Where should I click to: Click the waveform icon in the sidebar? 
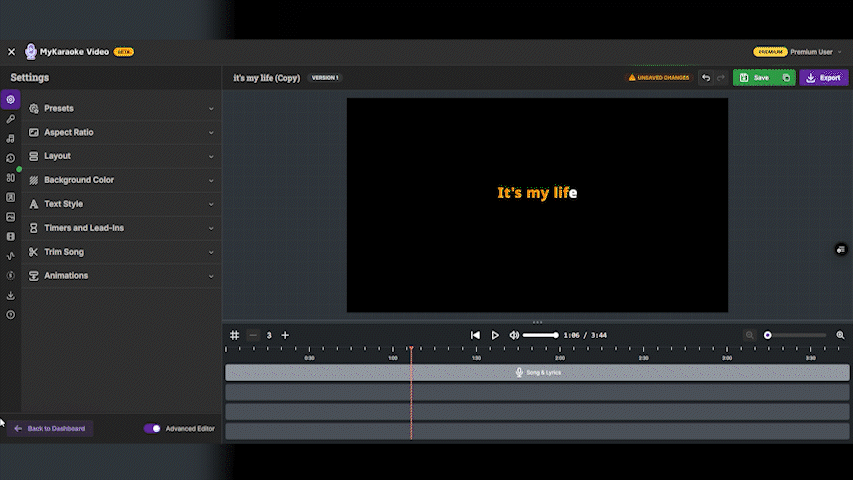10,256
